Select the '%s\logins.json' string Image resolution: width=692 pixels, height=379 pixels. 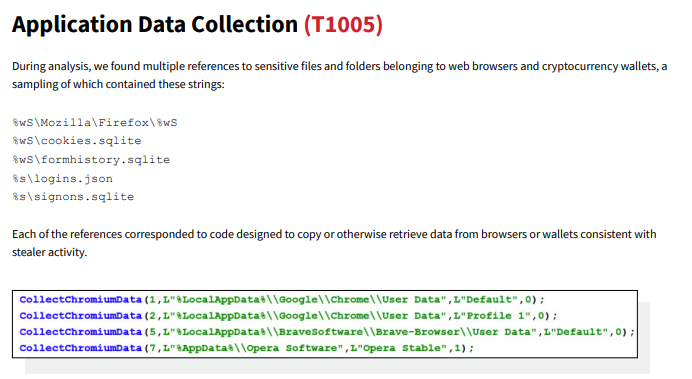point(62,179)
